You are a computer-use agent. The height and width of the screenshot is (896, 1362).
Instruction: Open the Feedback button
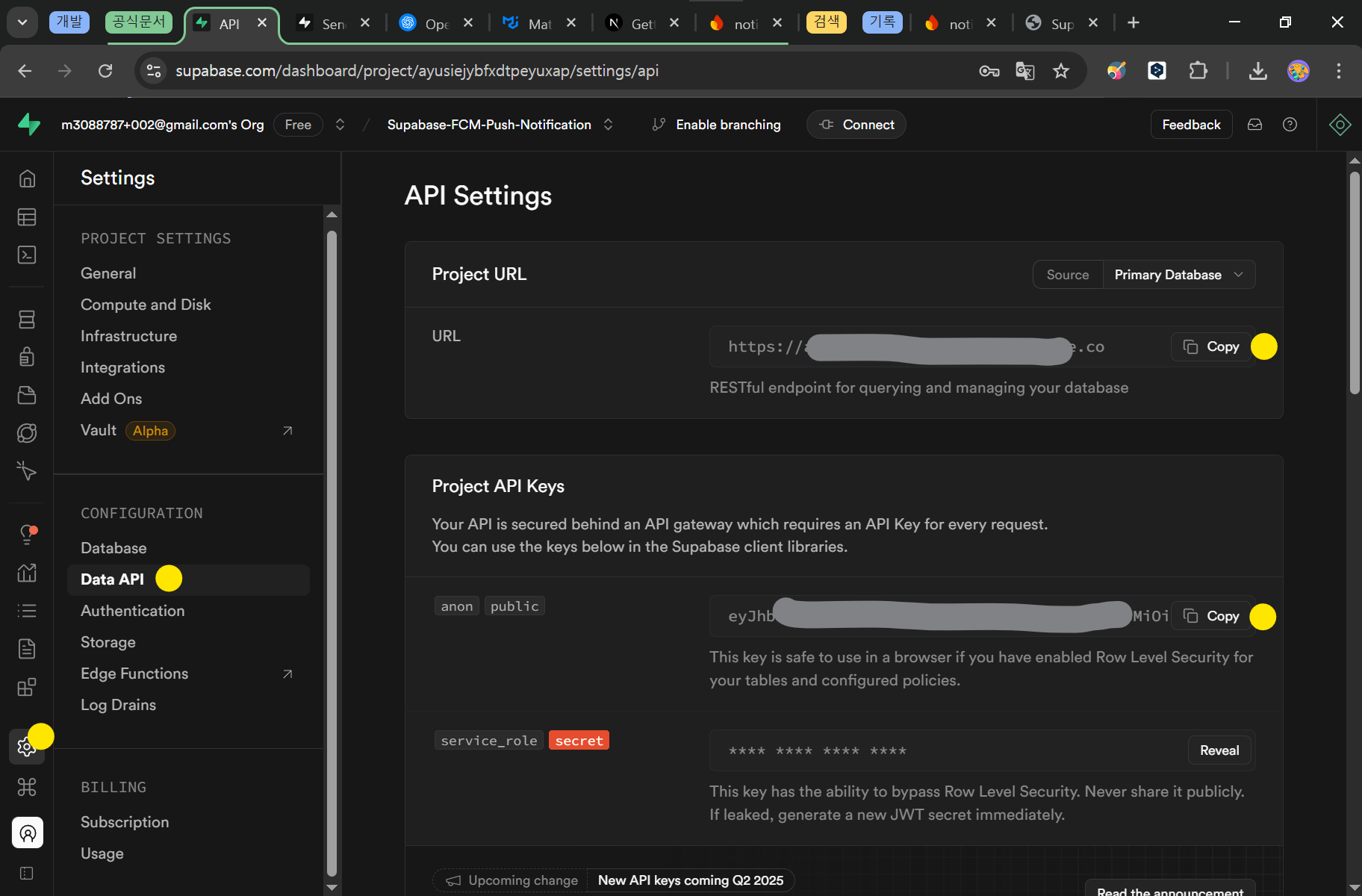(1191, 125)
